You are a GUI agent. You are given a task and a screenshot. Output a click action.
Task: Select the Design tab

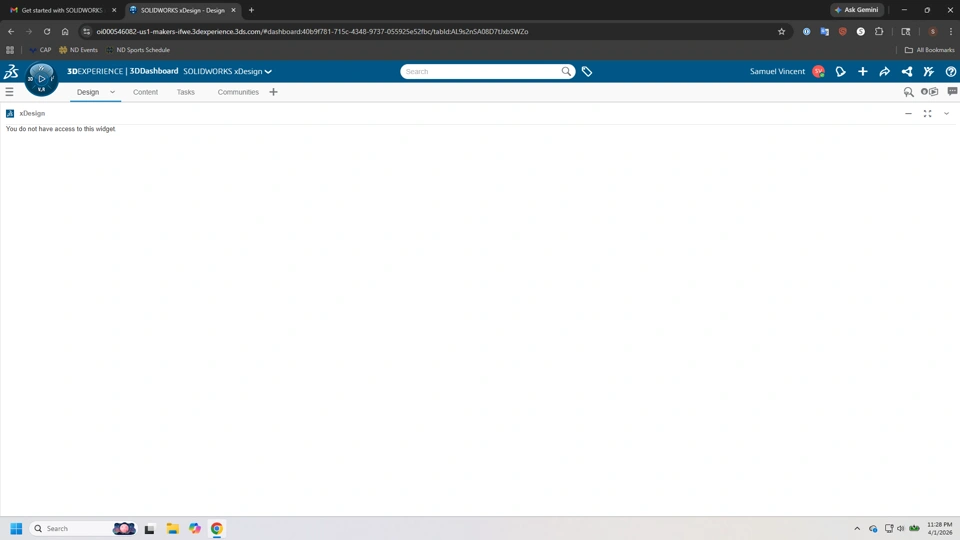click(x=88, y=92)
